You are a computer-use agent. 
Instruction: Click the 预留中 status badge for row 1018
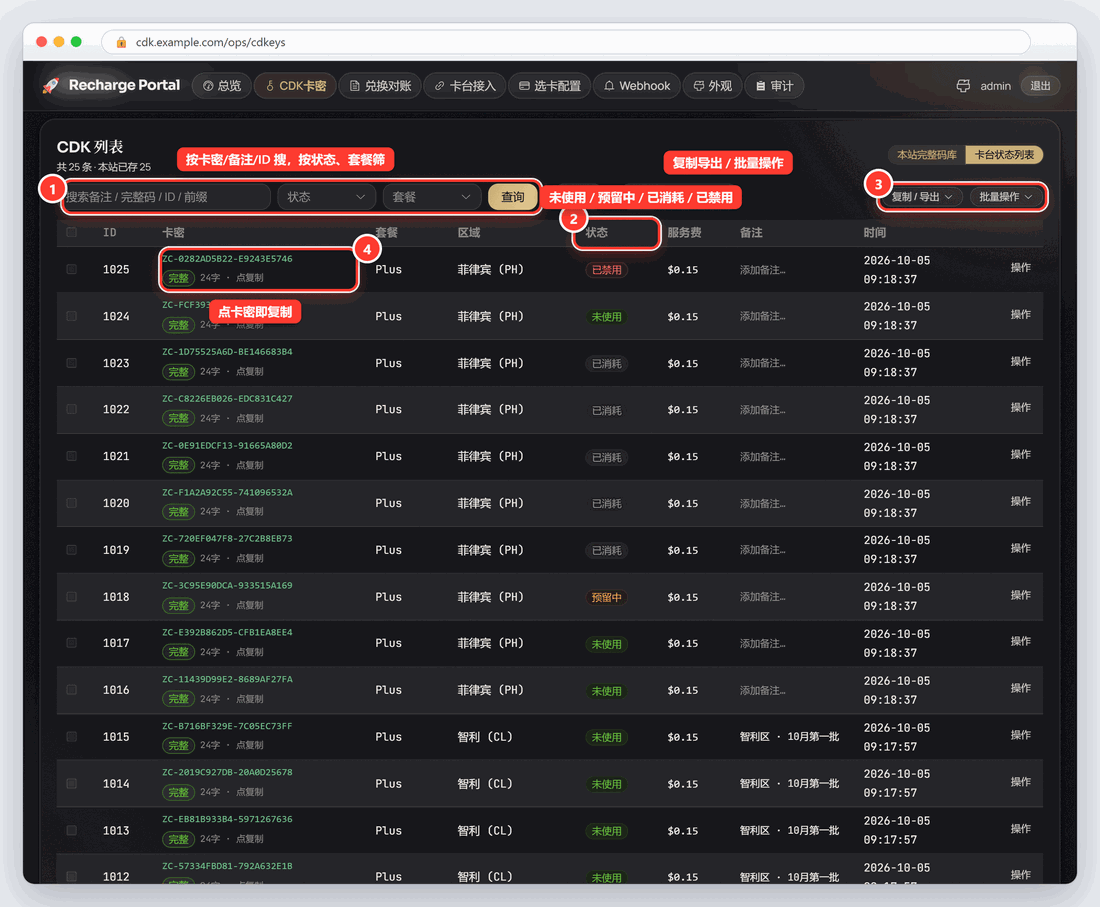point(606,598)
